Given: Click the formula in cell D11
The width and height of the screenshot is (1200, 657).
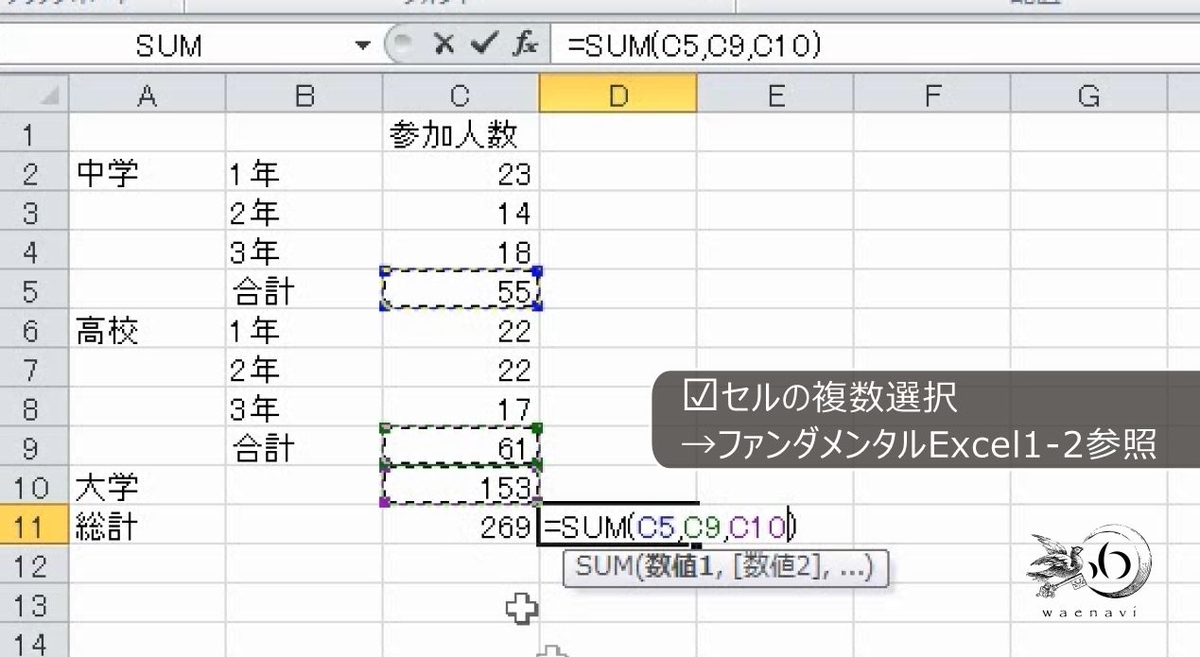Looking at the screenshot, I should tap(669, 526).
